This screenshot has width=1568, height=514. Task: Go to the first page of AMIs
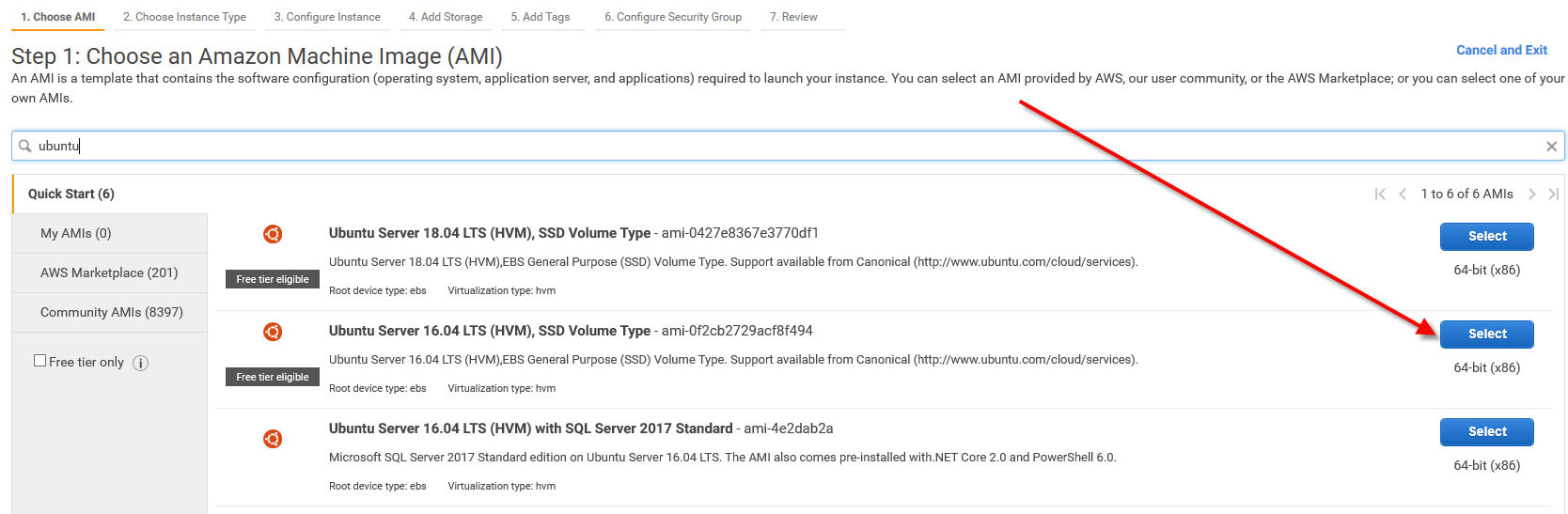(1379, 195)
